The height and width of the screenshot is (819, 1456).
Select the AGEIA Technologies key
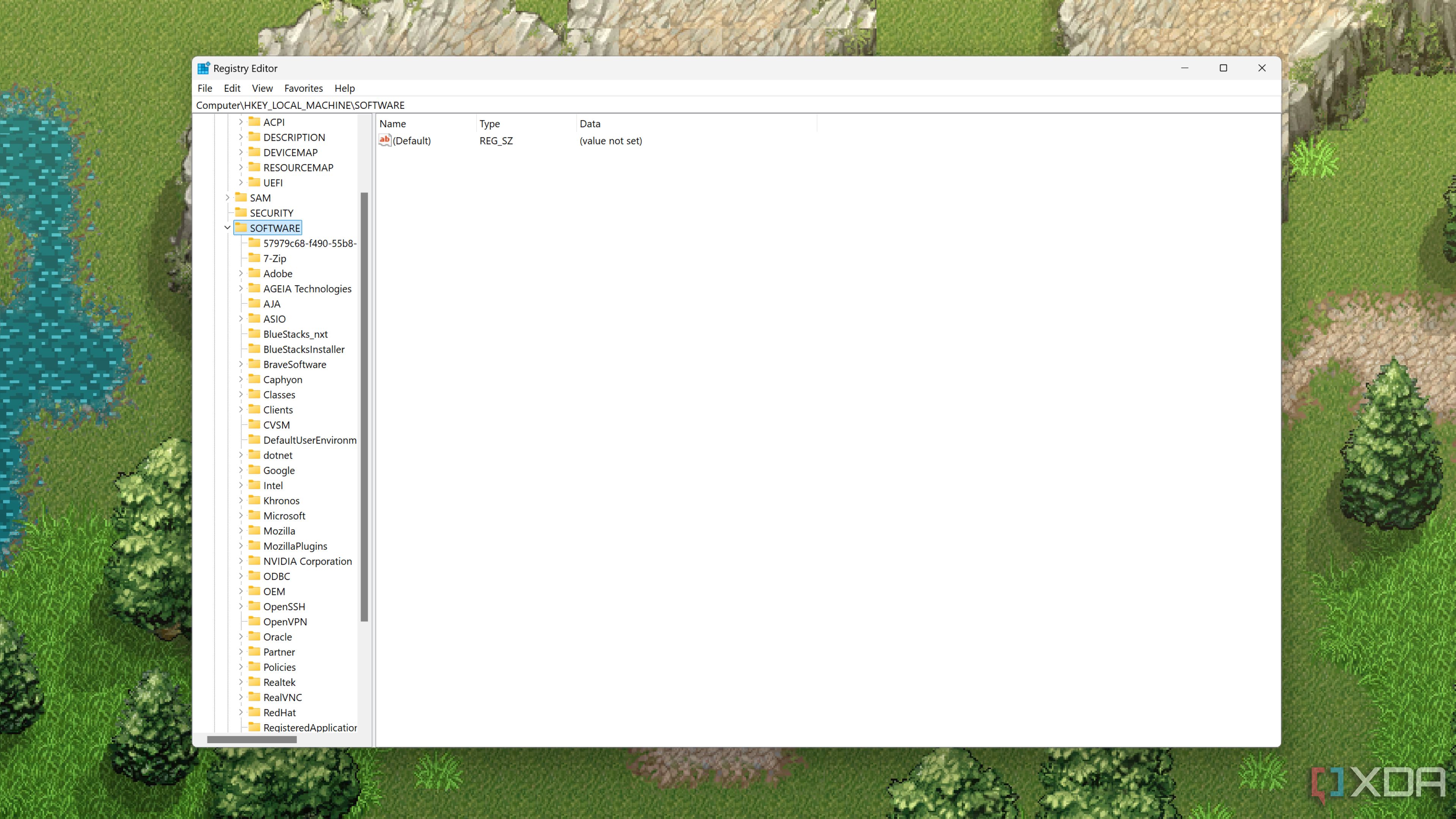coord(307,289)
